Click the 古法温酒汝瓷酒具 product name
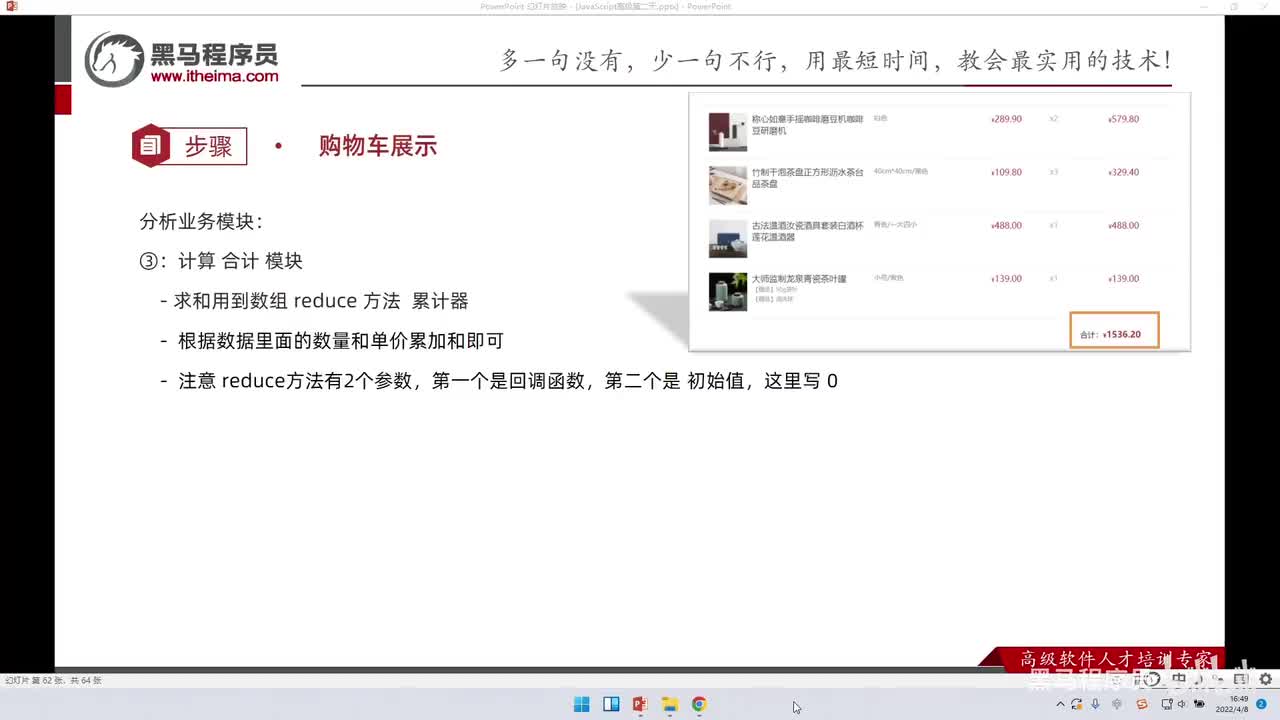 pyautogui.click(x=807, y=231)
